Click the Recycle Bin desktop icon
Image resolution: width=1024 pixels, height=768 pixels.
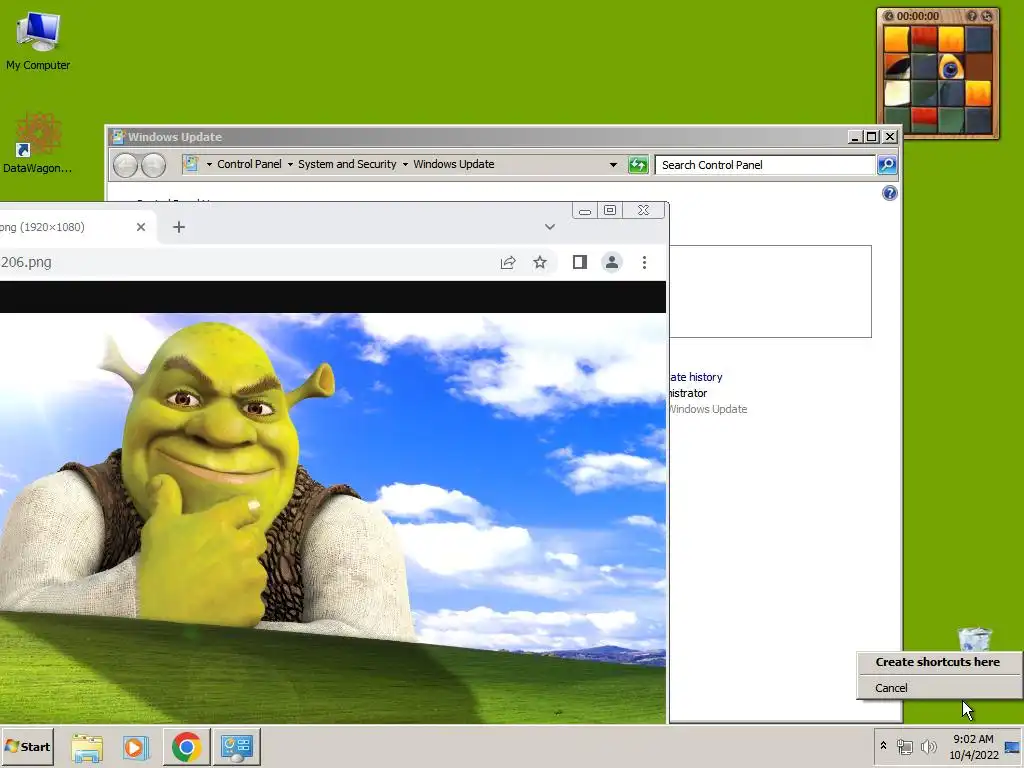(x=974, y=639)
